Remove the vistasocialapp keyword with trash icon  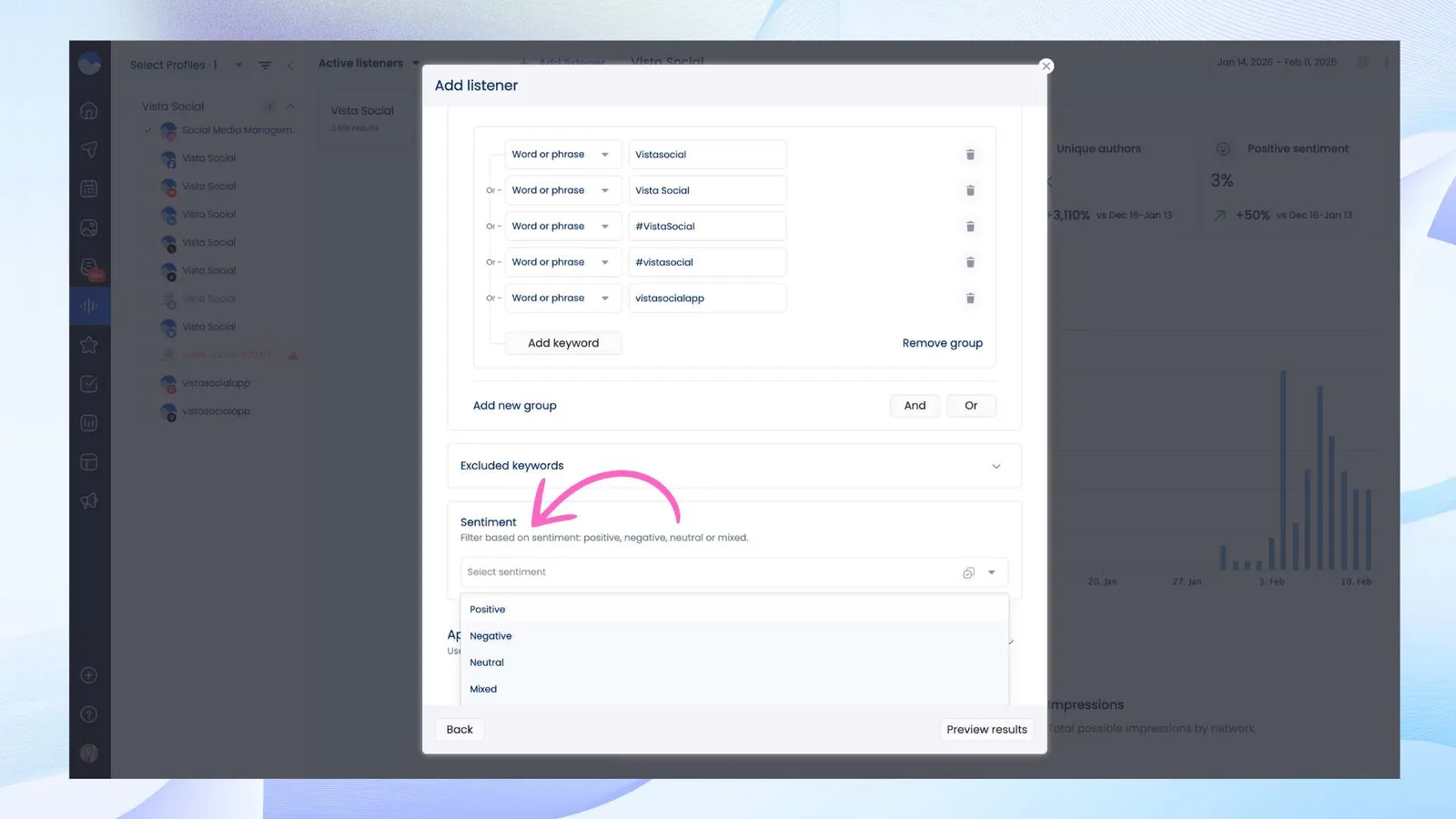click(x=970, y=298)
